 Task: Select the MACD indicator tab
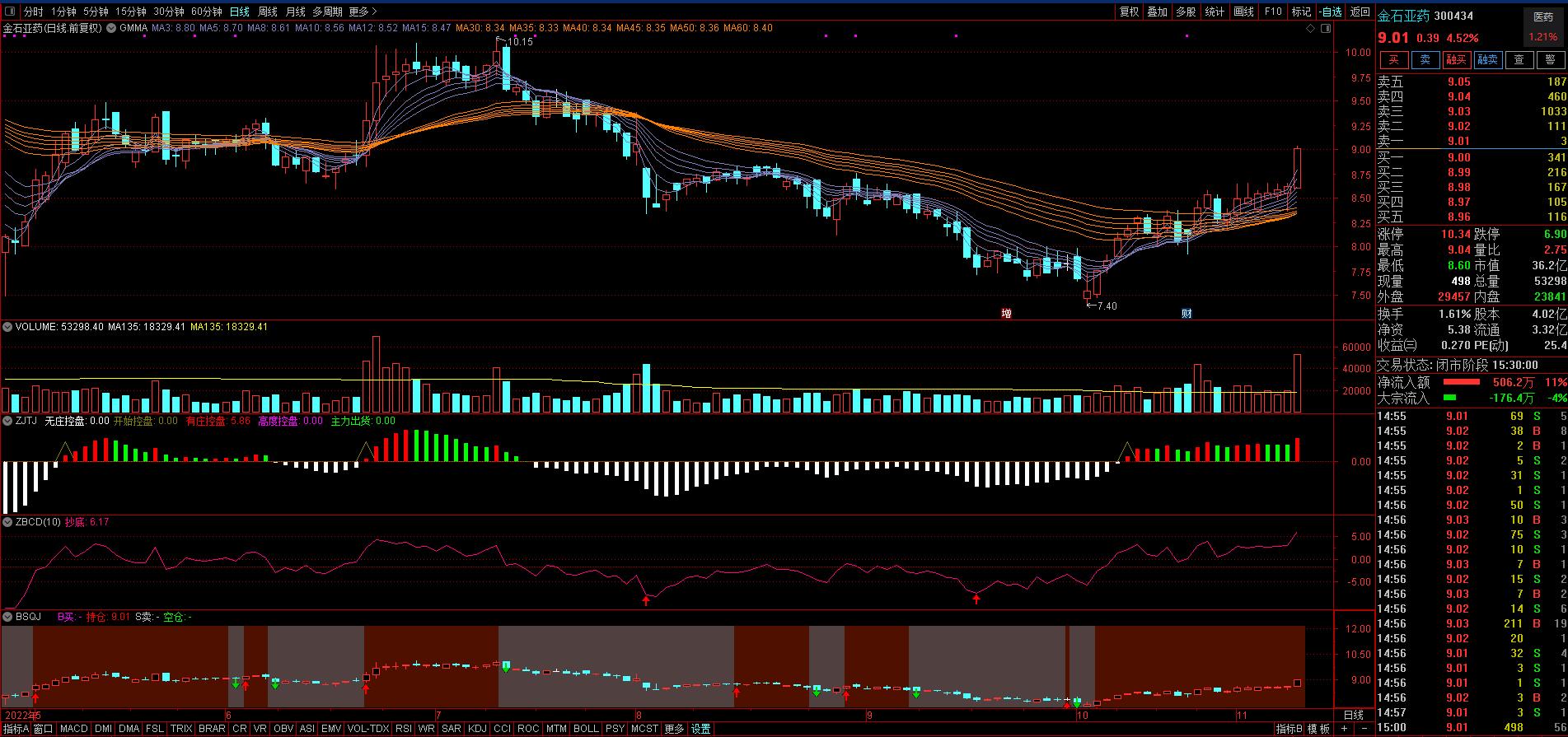(73, 729)
